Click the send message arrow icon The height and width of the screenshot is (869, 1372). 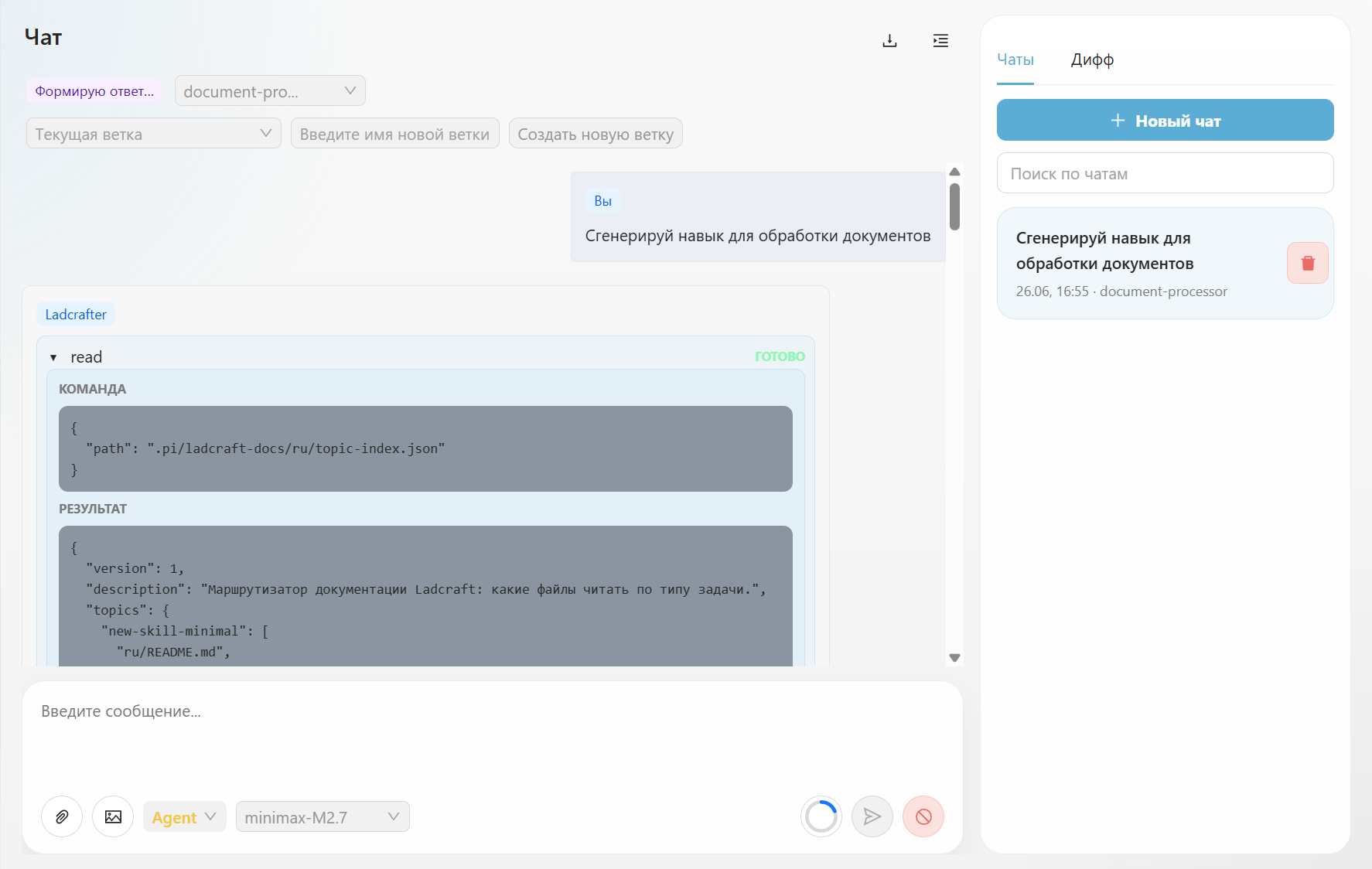tap(872, 816)
